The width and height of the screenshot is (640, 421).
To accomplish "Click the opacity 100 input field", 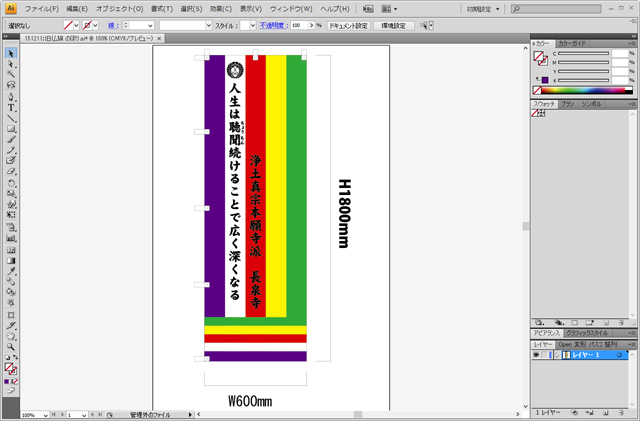I will pyautogui.click(x=300, y=25).
